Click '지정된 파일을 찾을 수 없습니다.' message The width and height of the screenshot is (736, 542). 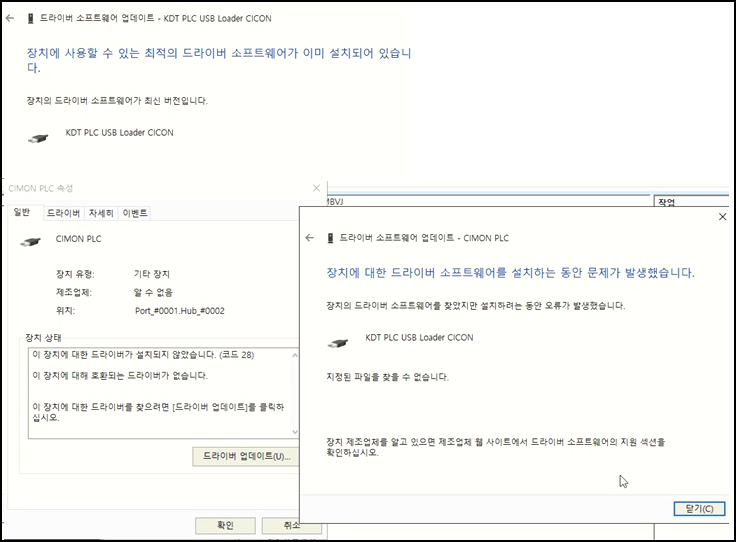point(387,377)
